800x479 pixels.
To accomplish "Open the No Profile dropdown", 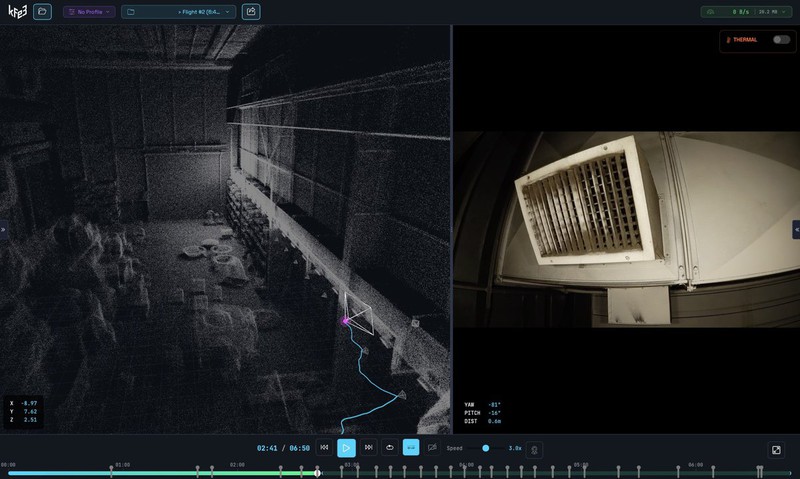I will point(89,12).
